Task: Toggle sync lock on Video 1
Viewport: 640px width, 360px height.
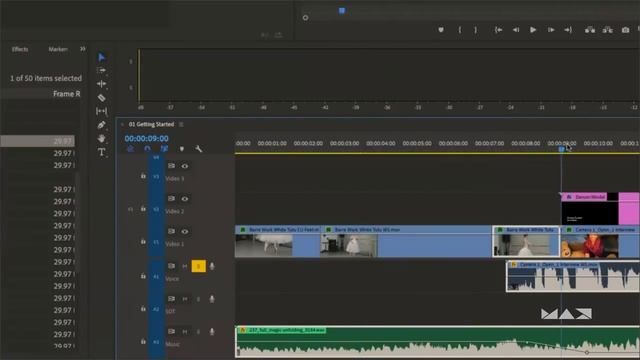Action: (171, 231)
